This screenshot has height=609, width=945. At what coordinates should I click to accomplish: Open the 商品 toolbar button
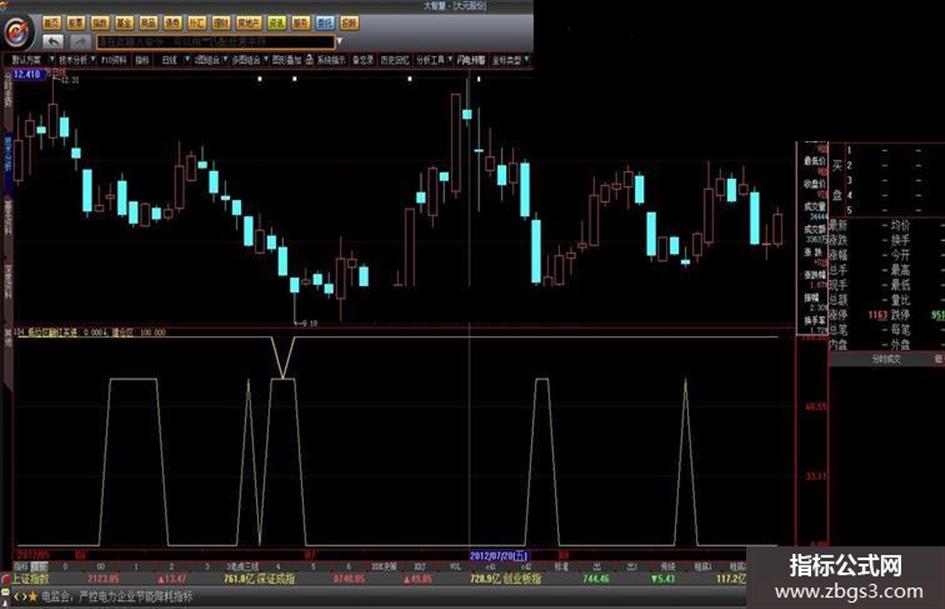coord(148,23)
